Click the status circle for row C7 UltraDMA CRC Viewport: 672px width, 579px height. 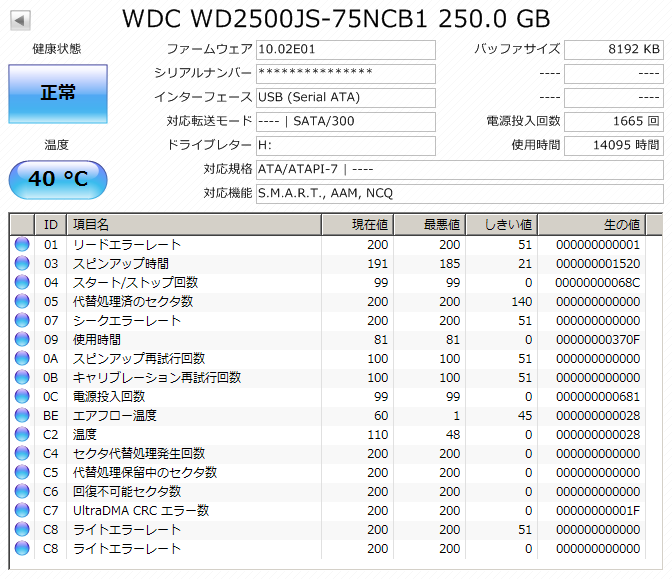[x=22, y=510]
